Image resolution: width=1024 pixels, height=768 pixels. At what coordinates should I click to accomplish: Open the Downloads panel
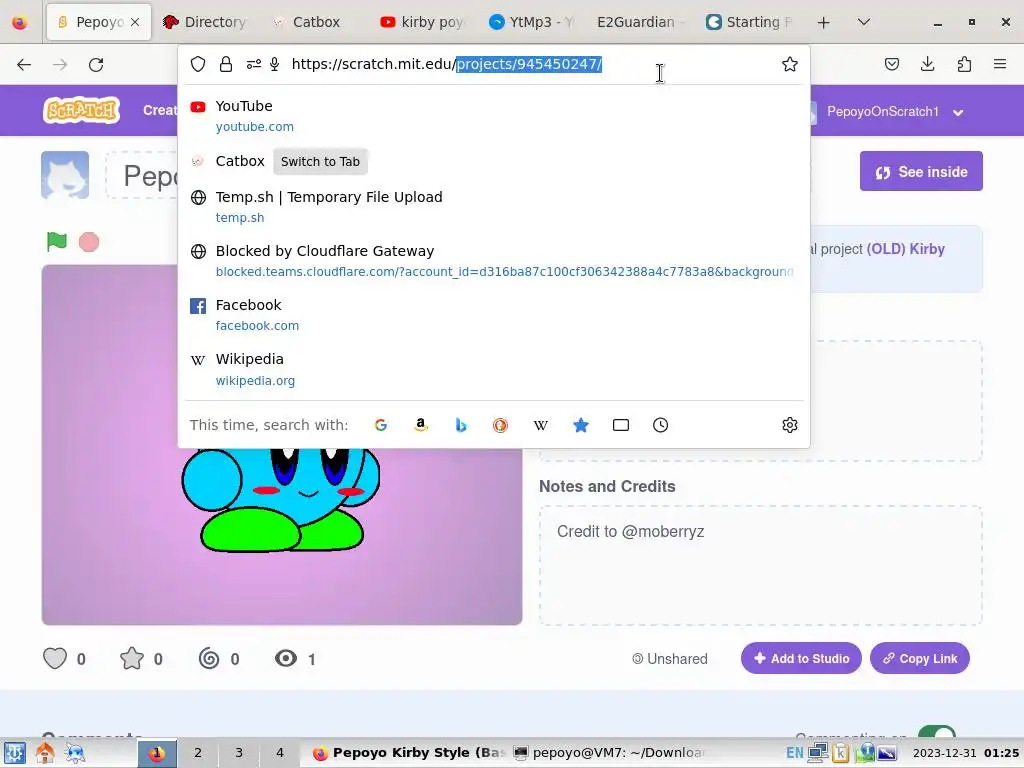coord(927,64)
